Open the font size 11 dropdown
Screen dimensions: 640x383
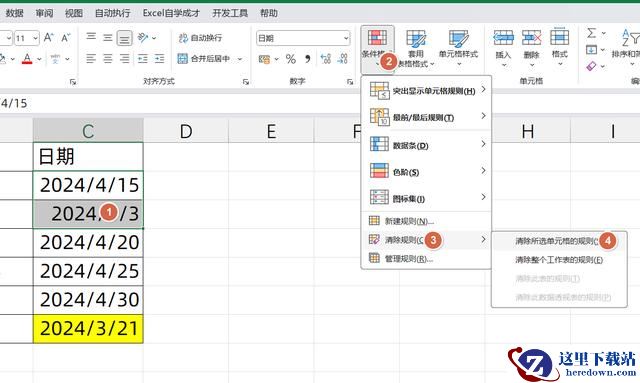36,38
